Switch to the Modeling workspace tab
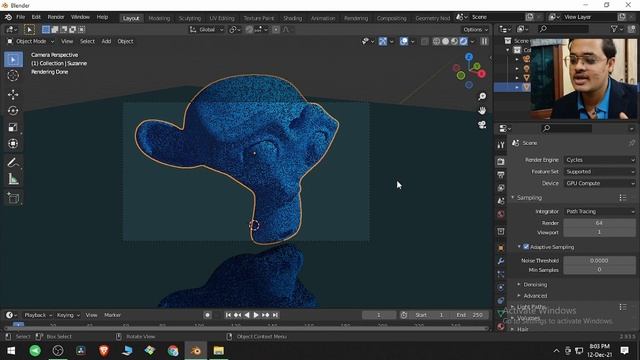640x360 pixels. click(x=159, y=18)
